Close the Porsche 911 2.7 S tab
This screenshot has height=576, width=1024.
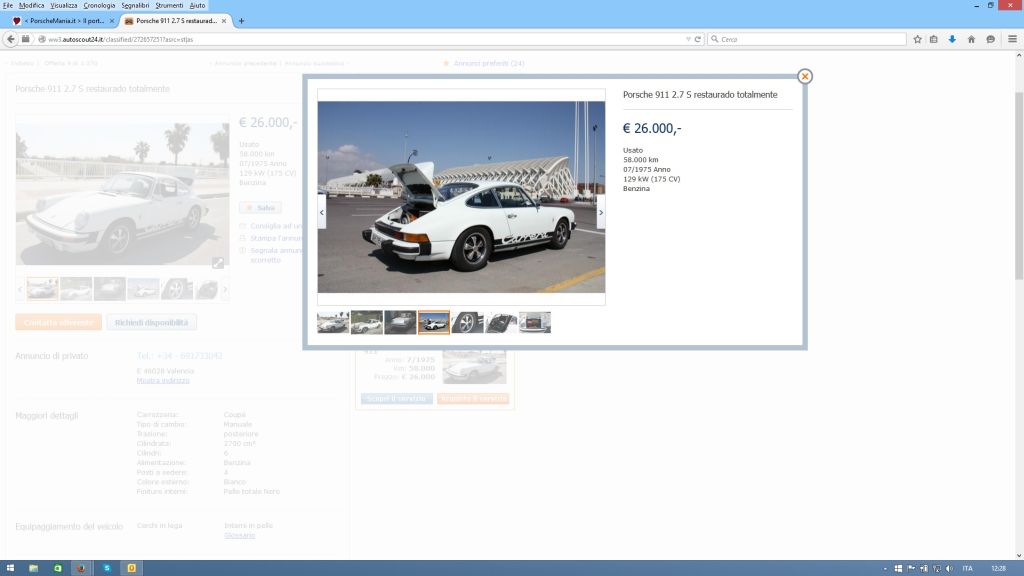pyautogui.click(x=224, y=21)
